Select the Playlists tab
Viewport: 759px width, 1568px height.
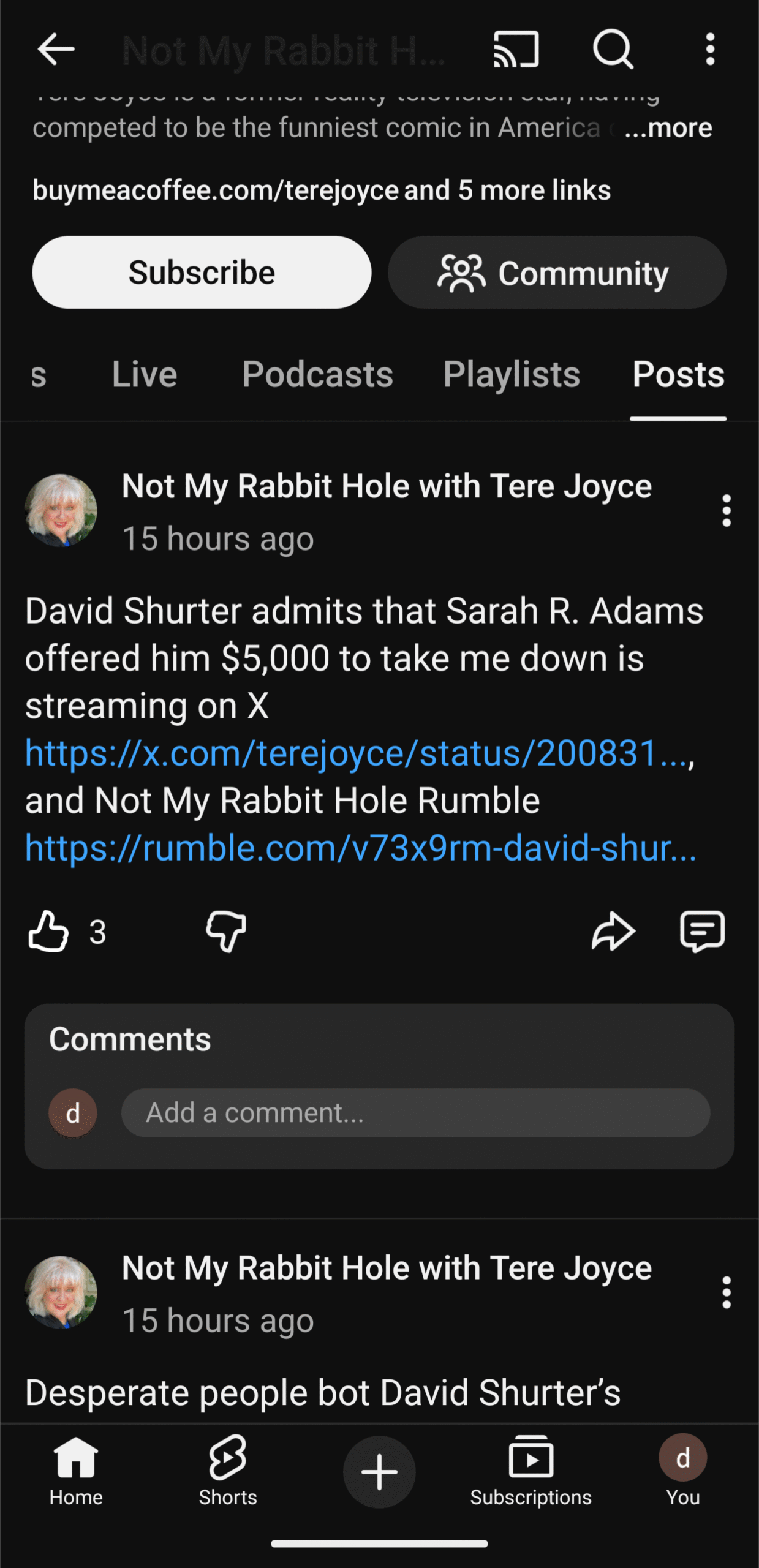[512, 374]
